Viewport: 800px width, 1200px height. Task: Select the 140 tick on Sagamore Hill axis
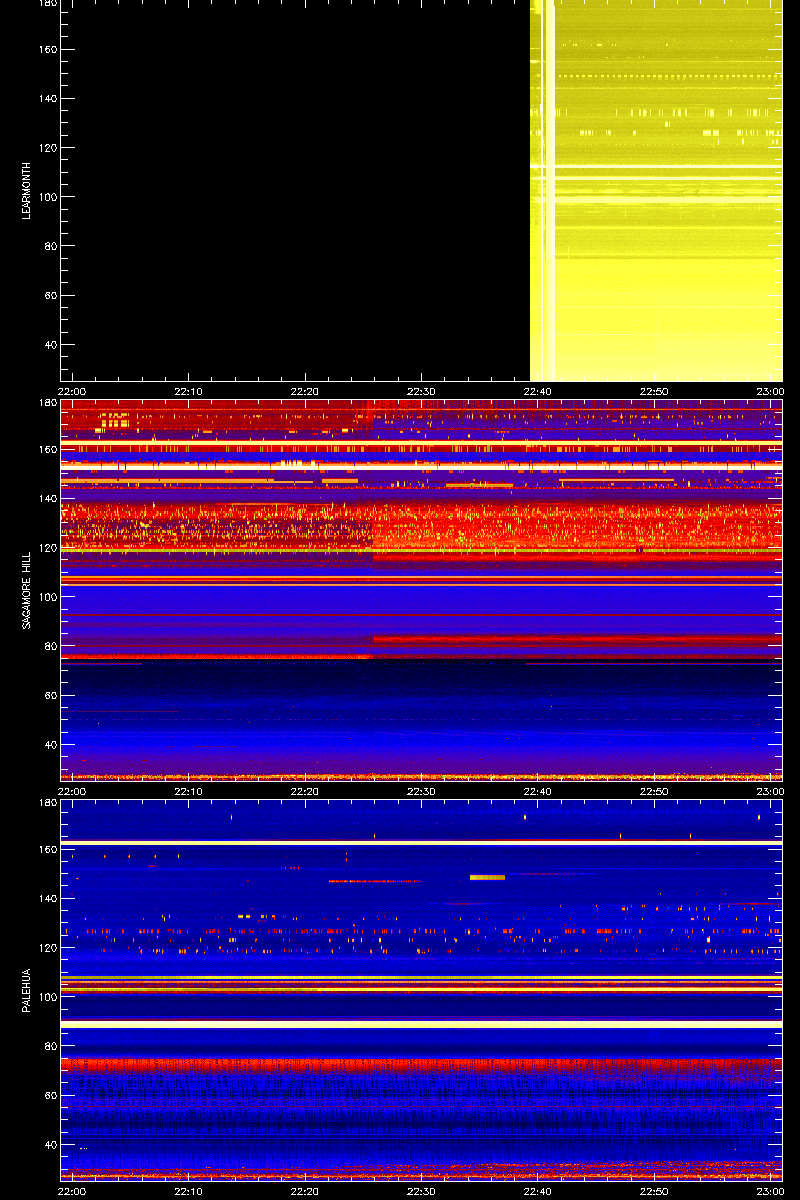click(x=48, y=499)
